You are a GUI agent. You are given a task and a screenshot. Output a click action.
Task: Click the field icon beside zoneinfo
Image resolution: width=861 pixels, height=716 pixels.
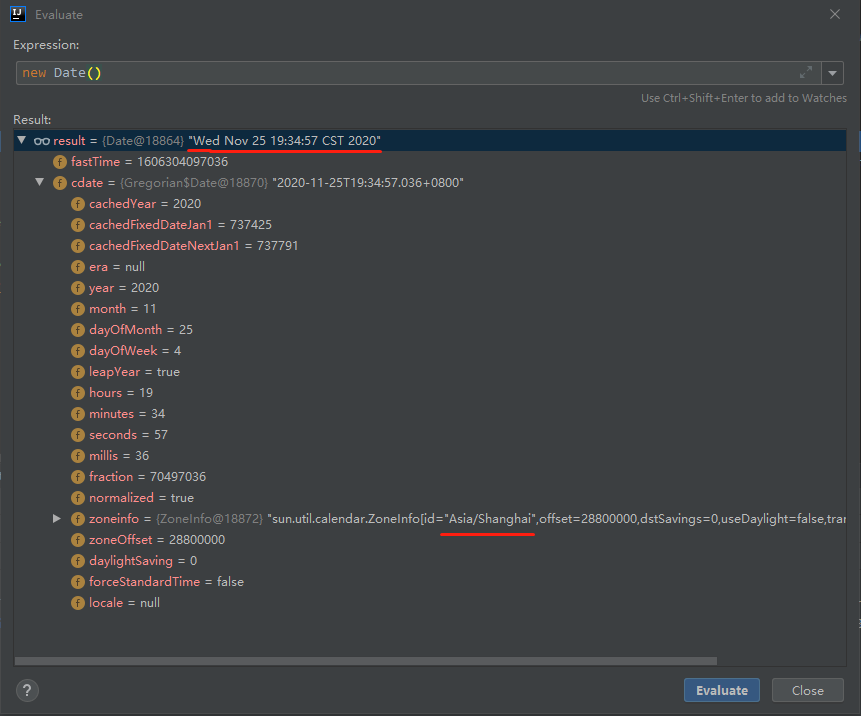click(x=77, y=518)
